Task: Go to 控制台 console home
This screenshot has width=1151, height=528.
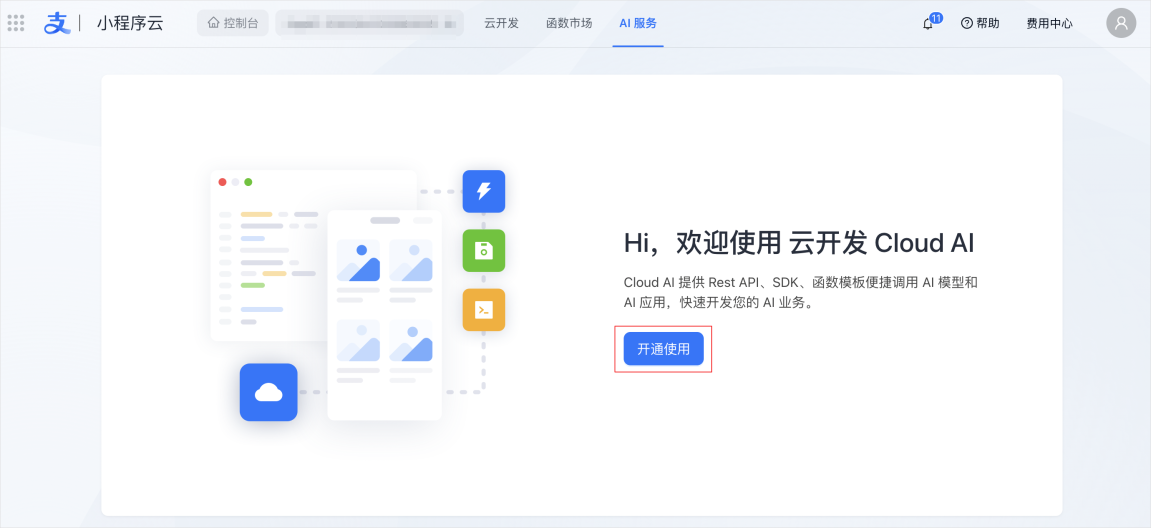Action: tap(233, 23)
